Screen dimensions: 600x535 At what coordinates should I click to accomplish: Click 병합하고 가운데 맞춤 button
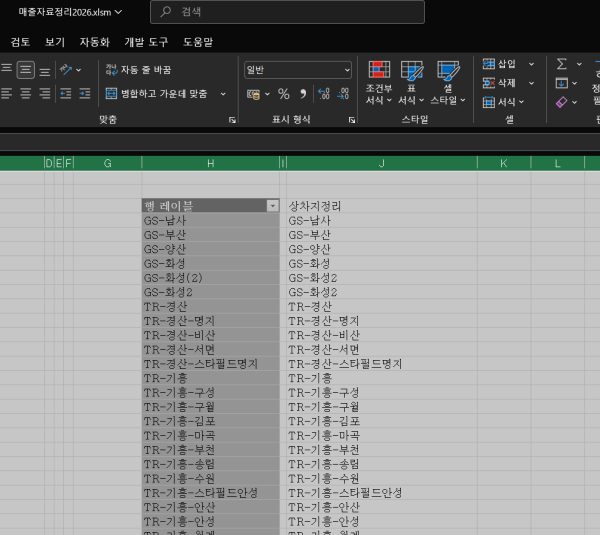(156, 94)
